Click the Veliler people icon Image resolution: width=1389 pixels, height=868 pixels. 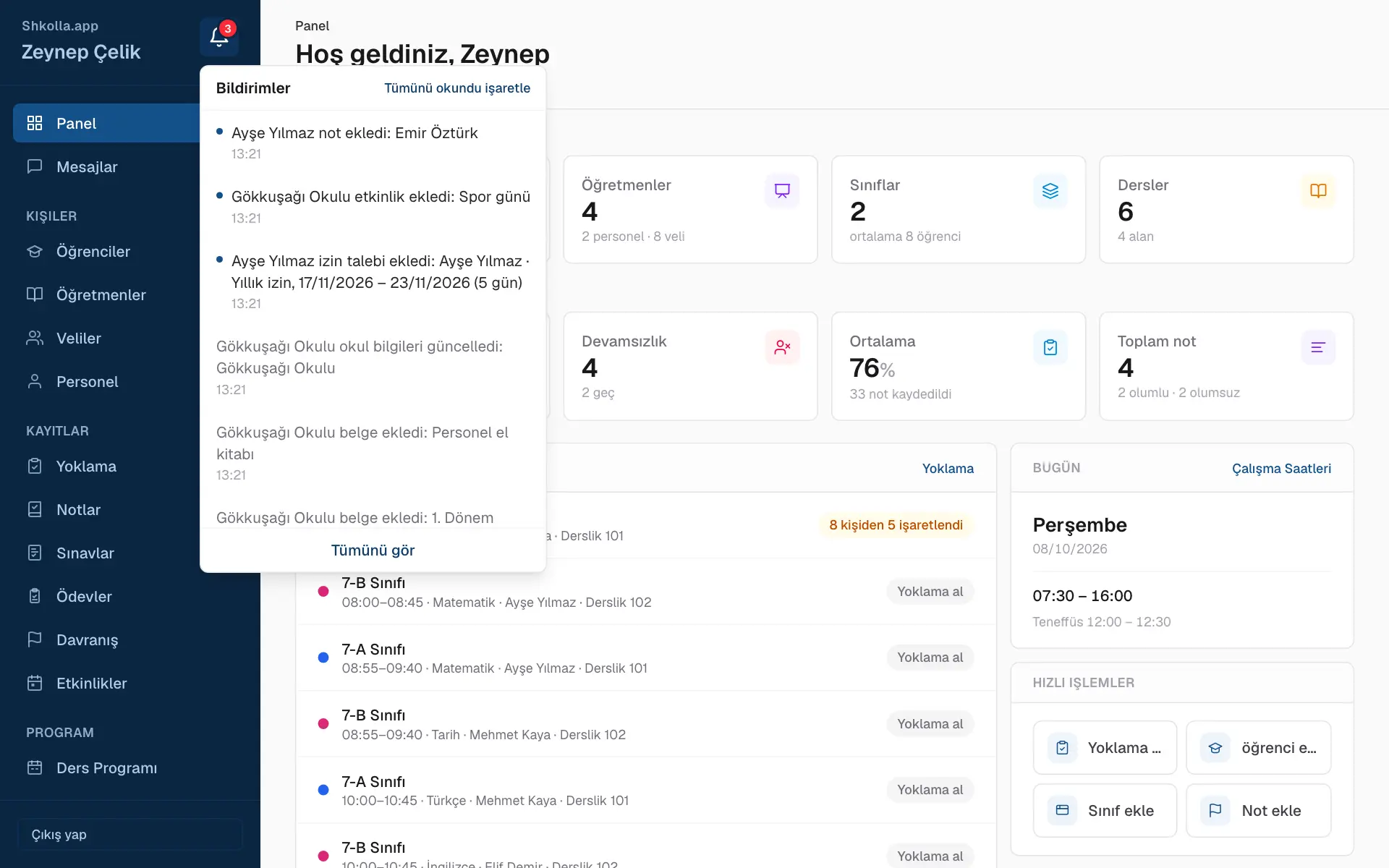[35, 338]
